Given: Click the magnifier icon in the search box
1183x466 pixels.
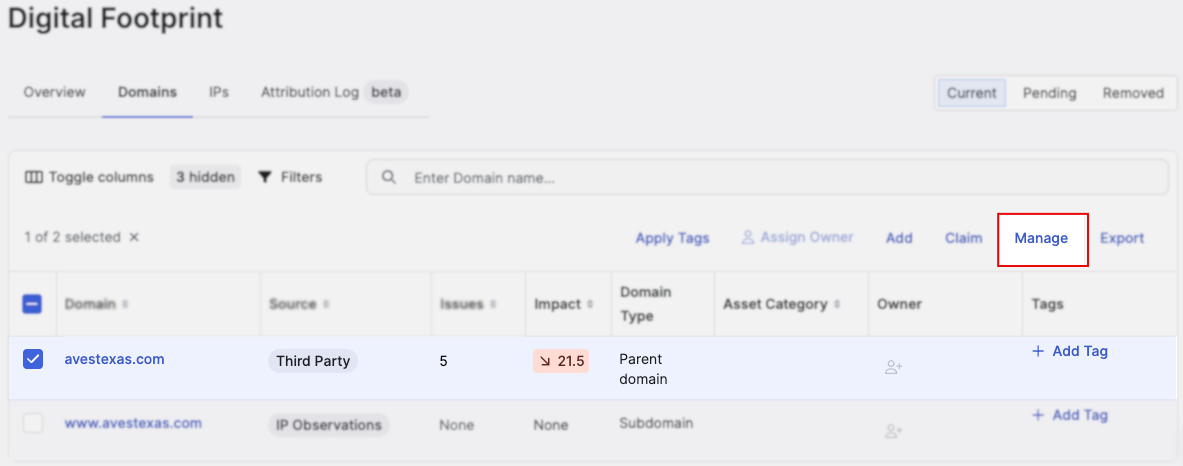Looking at the screenshot, I should (x=389, y=178).
